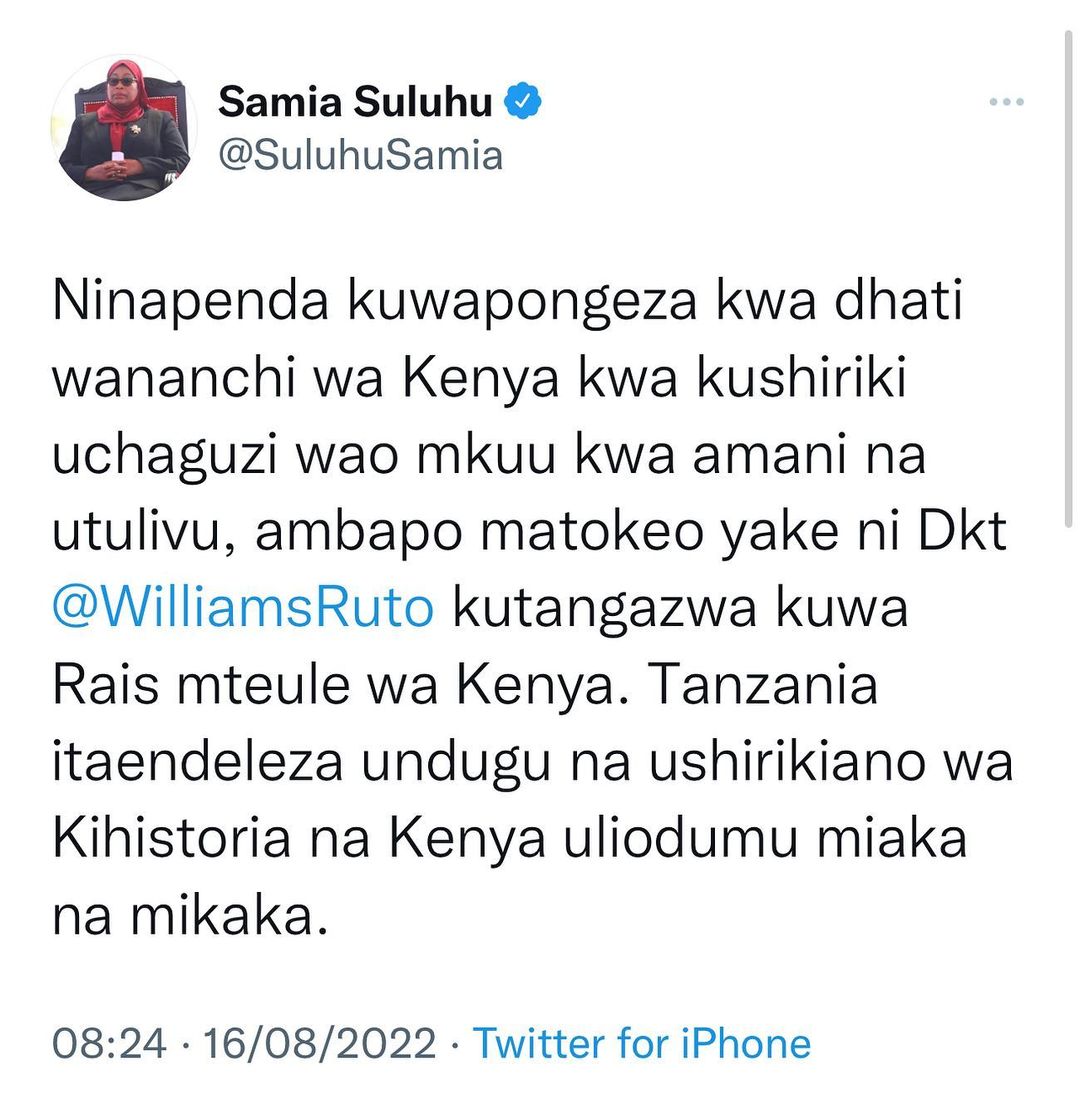The height and width of the screenshot is (1094, 1080).
Task: Click the display name Samia Suluhu
Action: (x=355, y=102)
